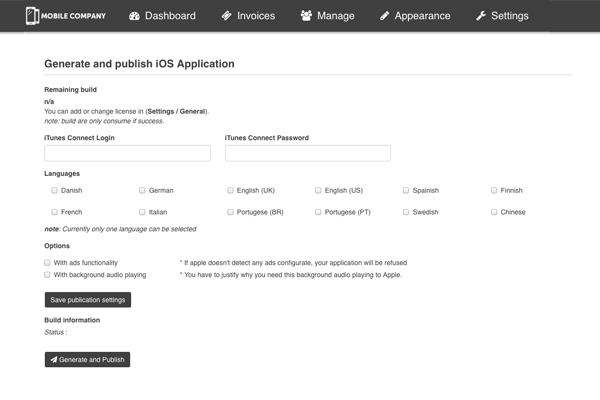Viewport: 600px width, 400px height.
Task: Click the Appearance pencil icon
Action: tap(385, 16)
